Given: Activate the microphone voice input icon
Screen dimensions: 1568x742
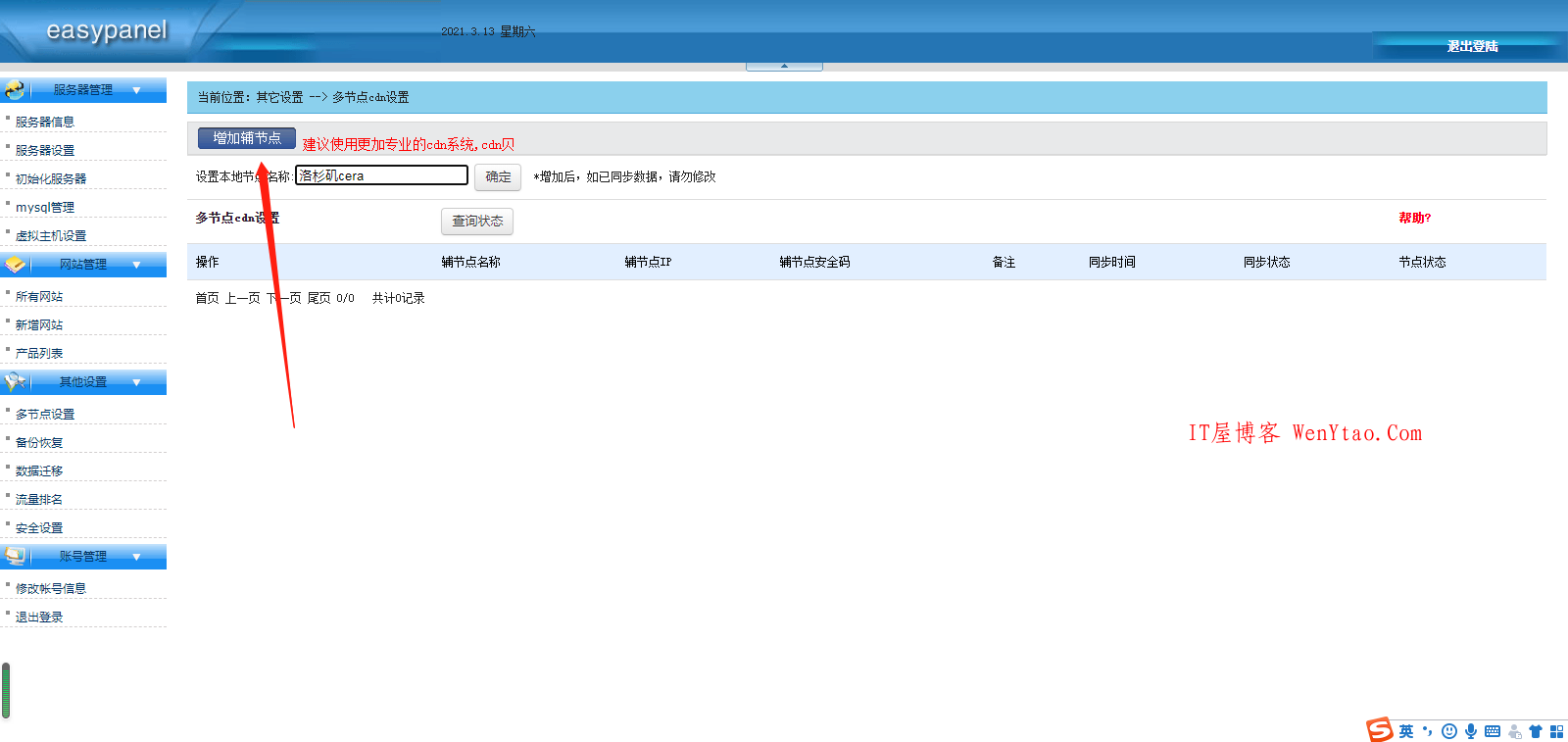Looking at the screenshot, I should click(1471, 731).
